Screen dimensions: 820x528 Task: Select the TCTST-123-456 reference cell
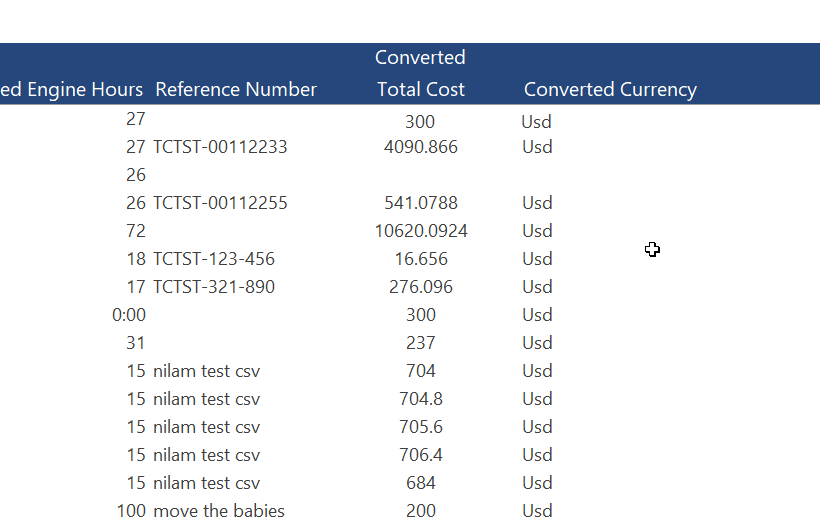pos(214,259)
